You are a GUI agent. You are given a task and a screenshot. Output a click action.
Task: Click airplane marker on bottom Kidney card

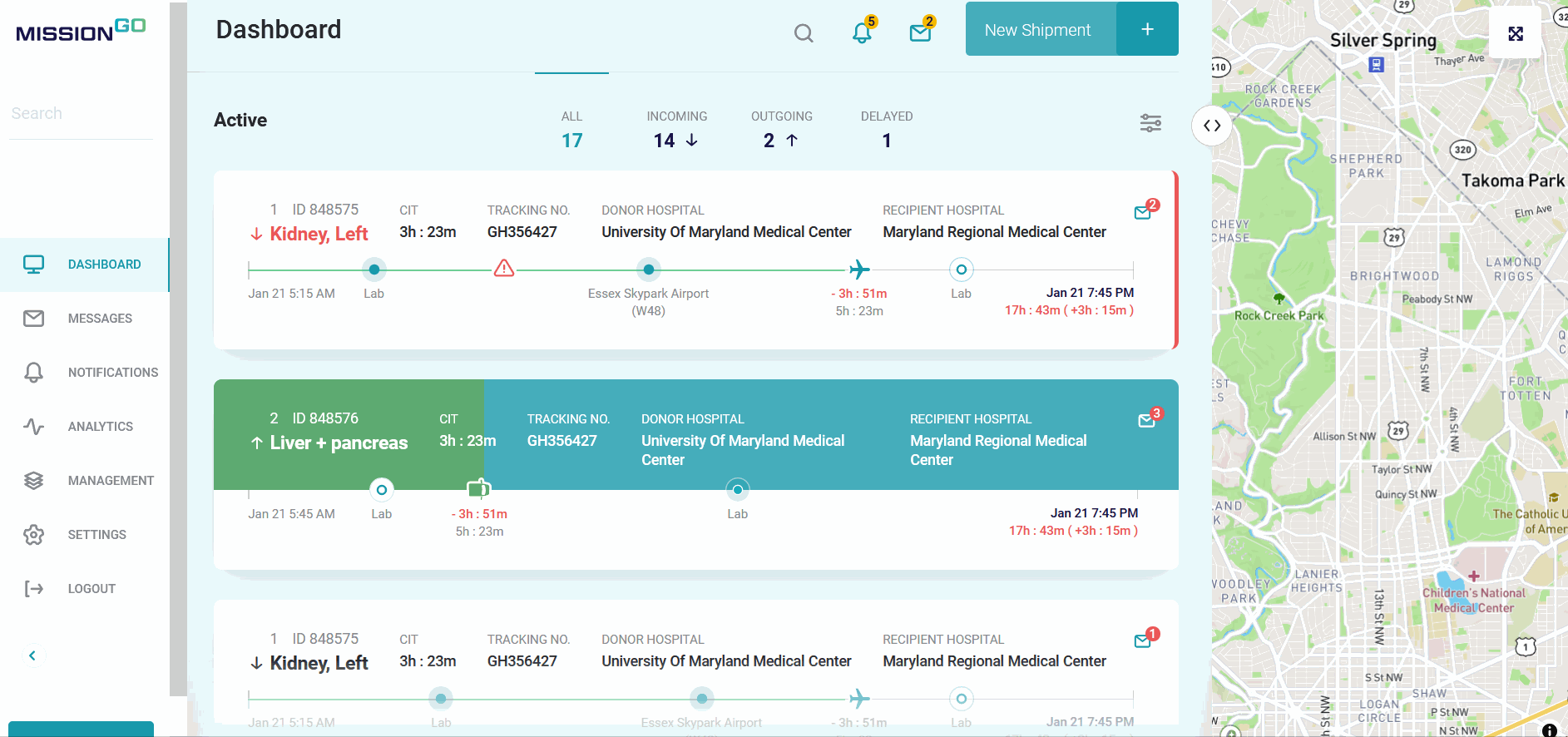[859, 699]
